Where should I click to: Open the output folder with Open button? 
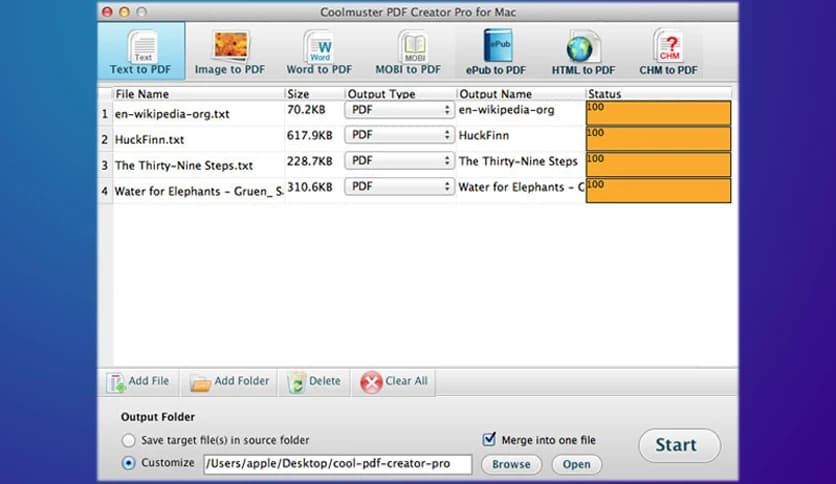tap(576, 464)
